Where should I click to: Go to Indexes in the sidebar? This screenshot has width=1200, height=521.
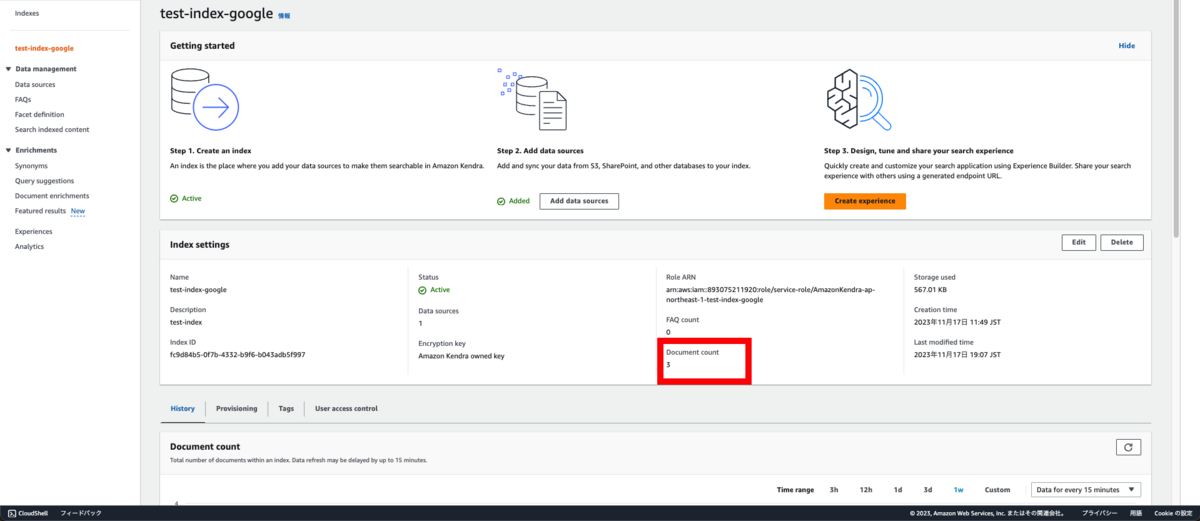[x=28, y=13]
